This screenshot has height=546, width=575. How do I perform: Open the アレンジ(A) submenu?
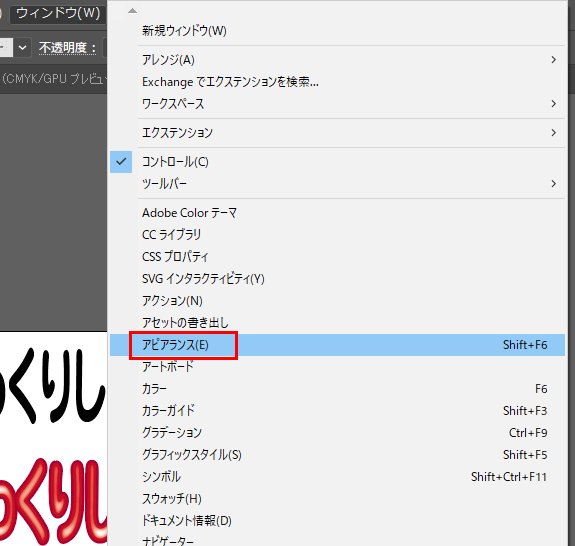coord(337,60)
